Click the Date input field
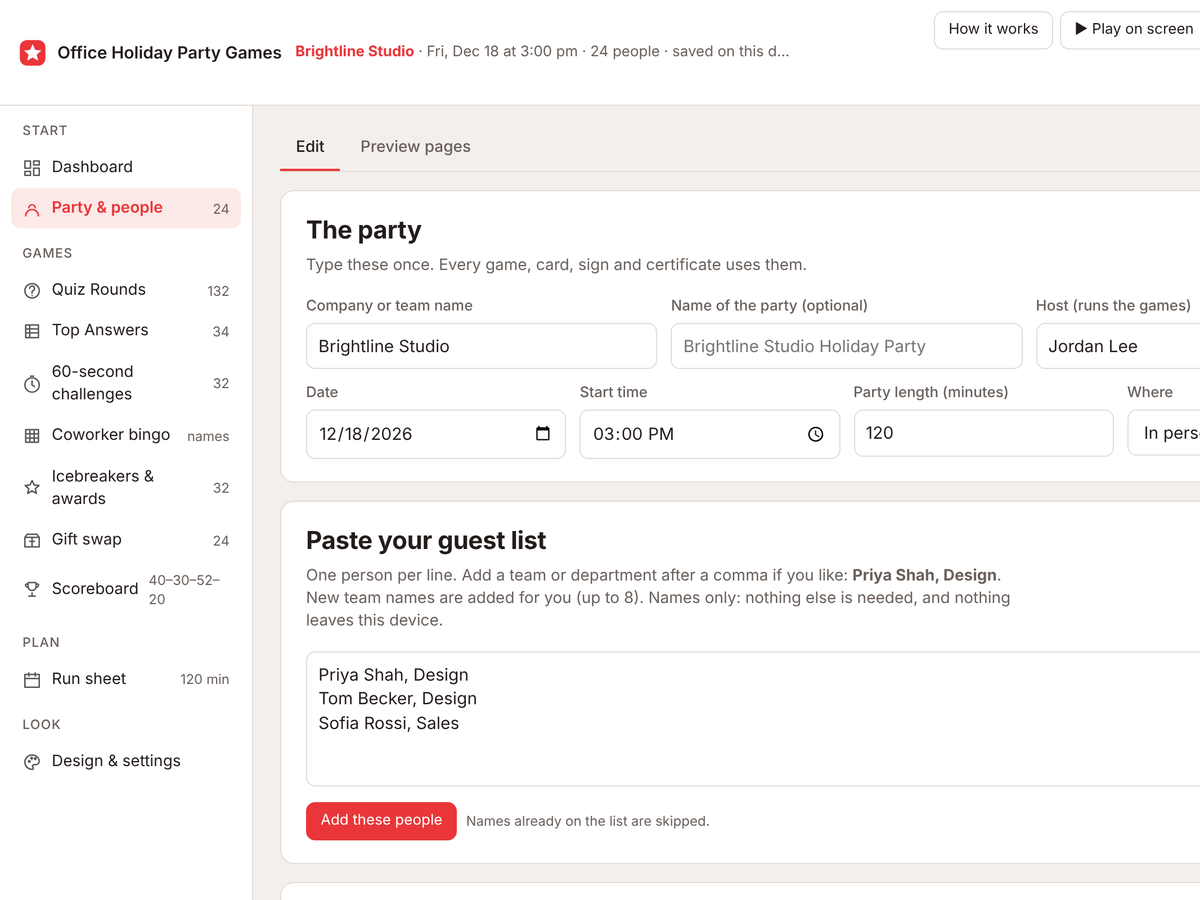Screen dimensions: 1200x900 pos(435,434)
